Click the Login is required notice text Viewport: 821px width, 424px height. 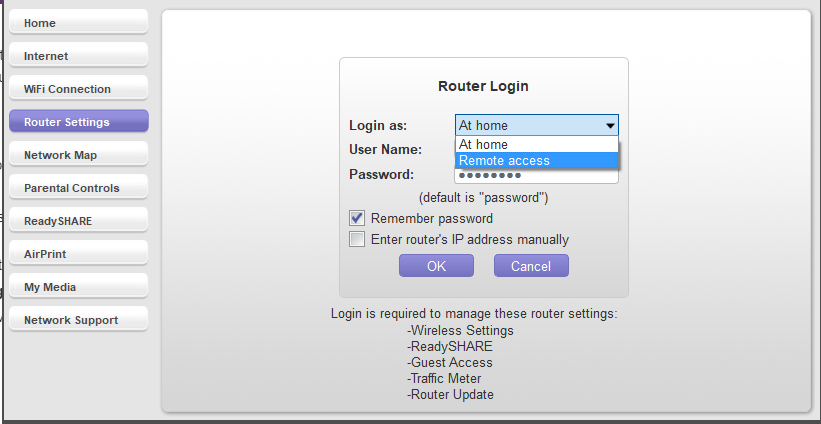coord(474,314)
